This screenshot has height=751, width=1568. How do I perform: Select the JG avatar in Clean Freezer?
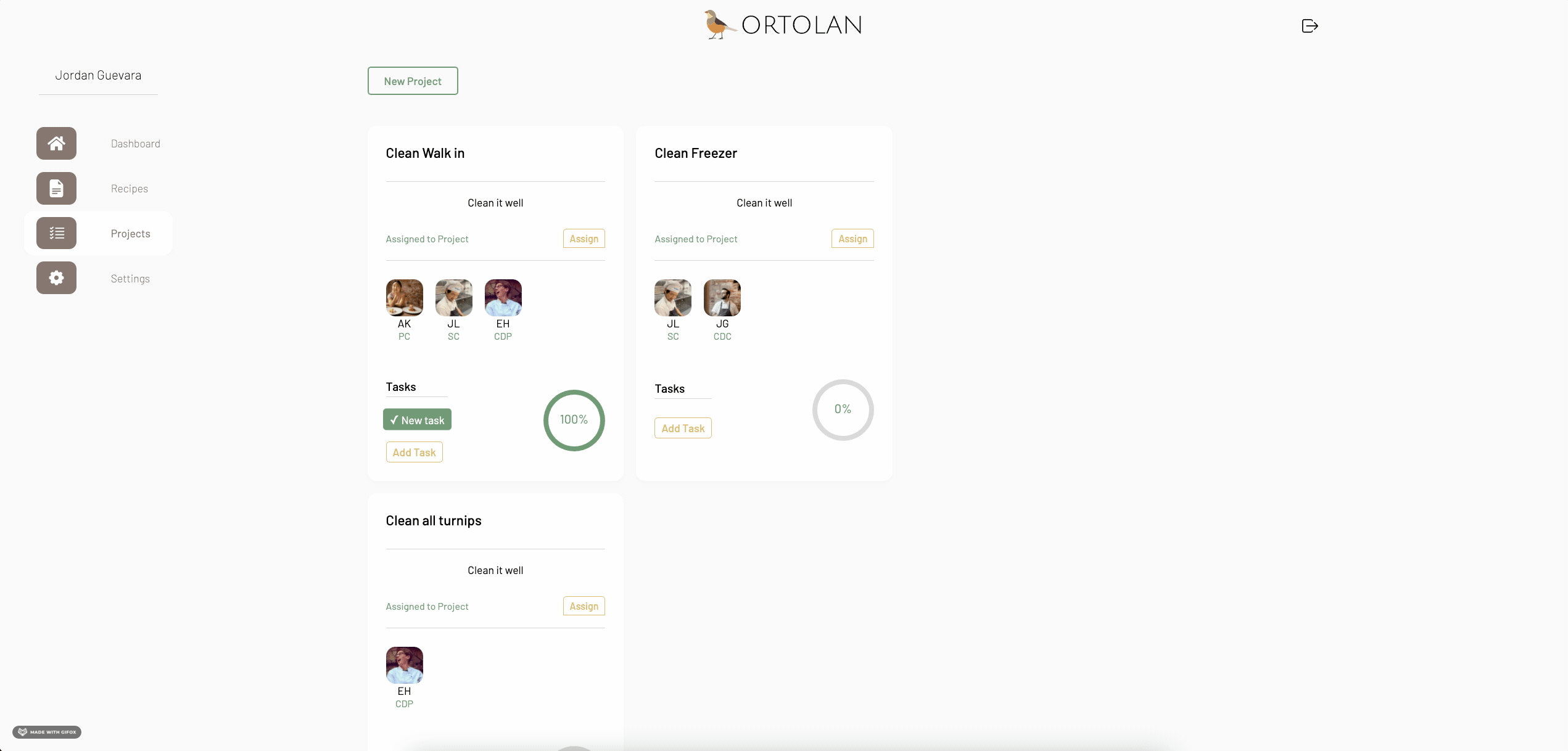[x=722, y=298]
